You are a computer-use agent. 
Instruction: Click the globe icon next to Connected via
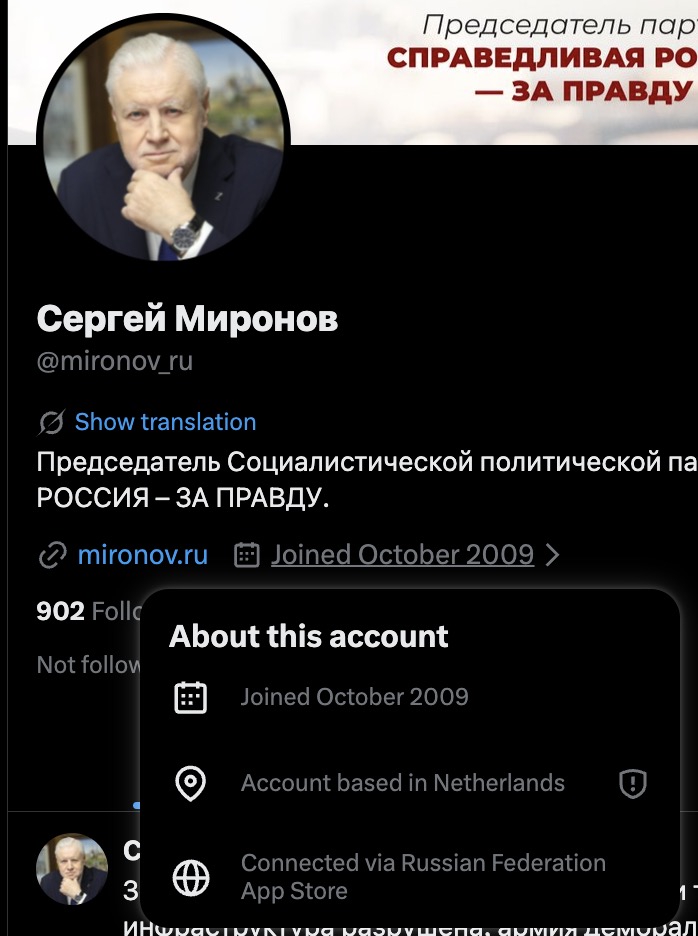point(190,877)
